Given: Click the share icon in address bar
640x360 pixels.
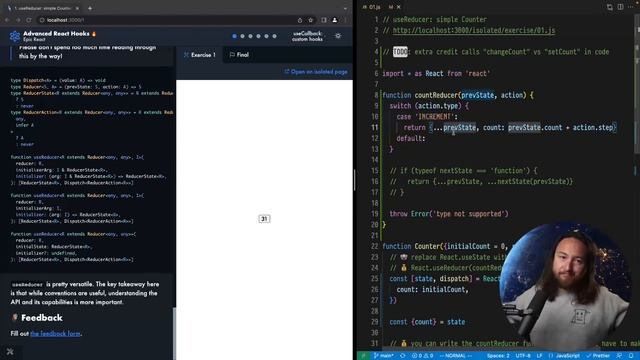Looking at the screenshot, I should [x=300, y=20].
